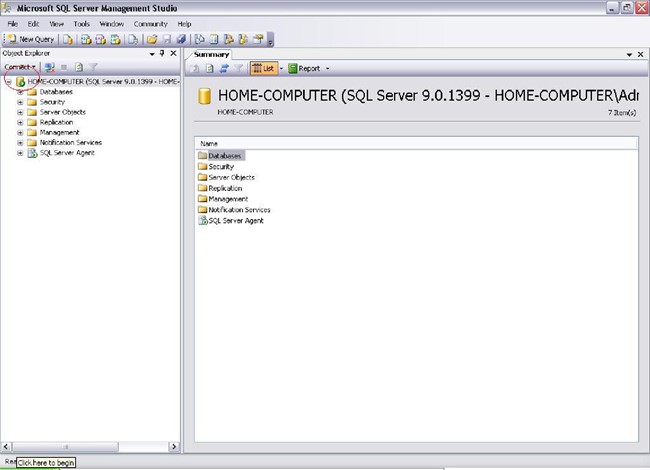This screenshot has height=470, width=650.
Task: Select Security in the Summary list
Action: coord(221,167)
